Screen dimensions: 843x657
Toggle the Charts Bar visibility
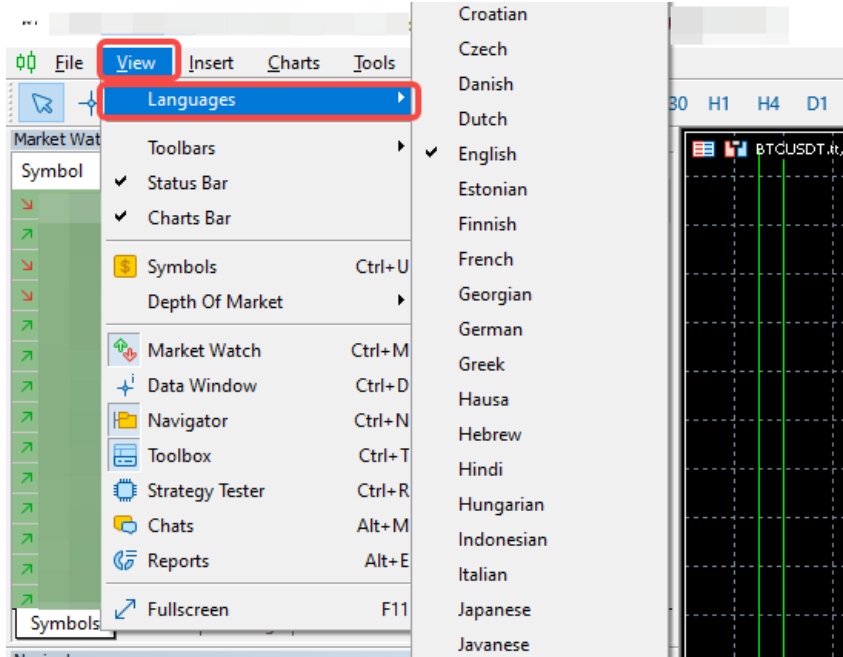[189, 218]
